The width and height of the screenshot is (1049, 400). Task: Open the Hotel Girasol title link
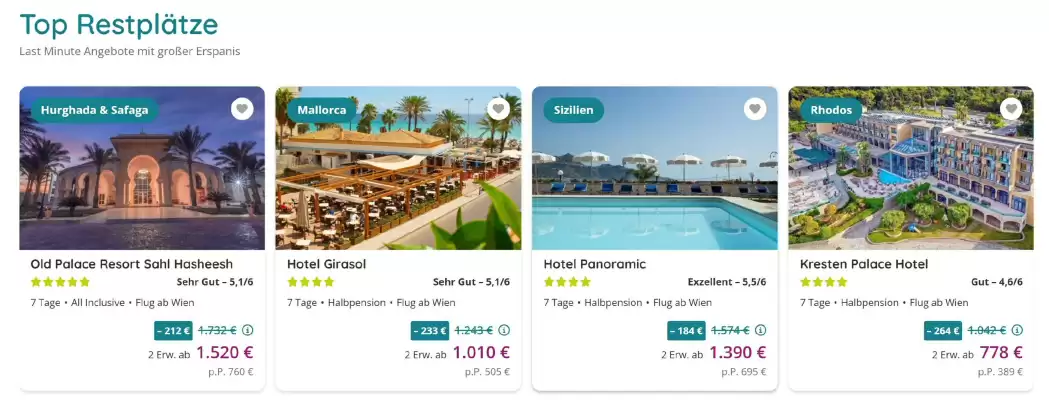327,264
